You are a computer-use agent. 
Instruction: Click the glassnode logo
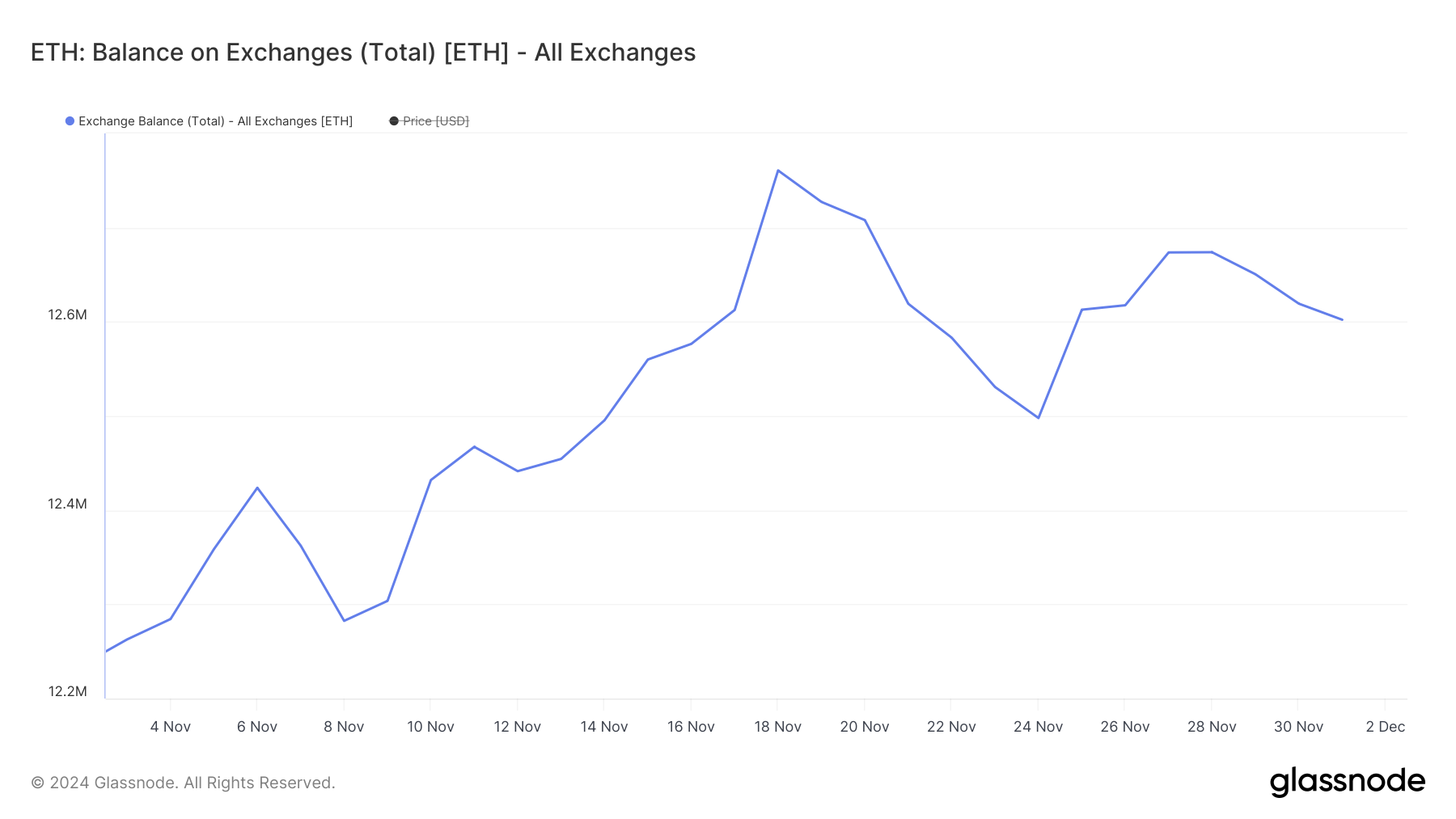(x=1347, y=782)
